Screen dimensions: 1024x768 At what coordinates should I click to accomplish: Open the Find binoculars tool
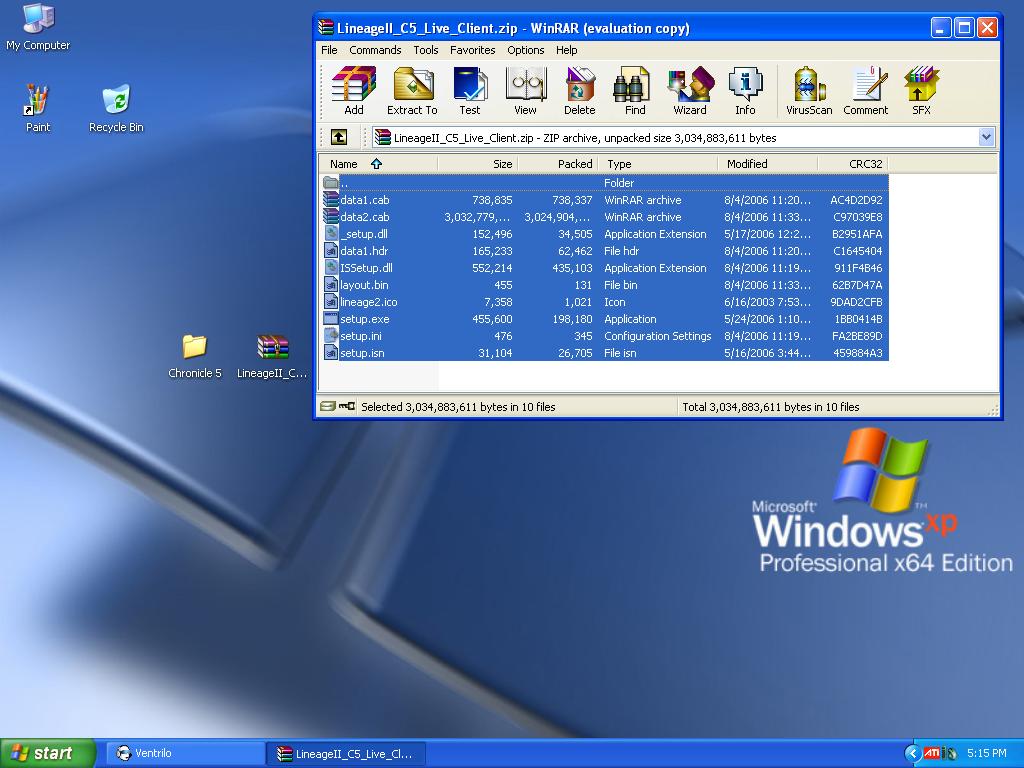click(x=634, y=91)
